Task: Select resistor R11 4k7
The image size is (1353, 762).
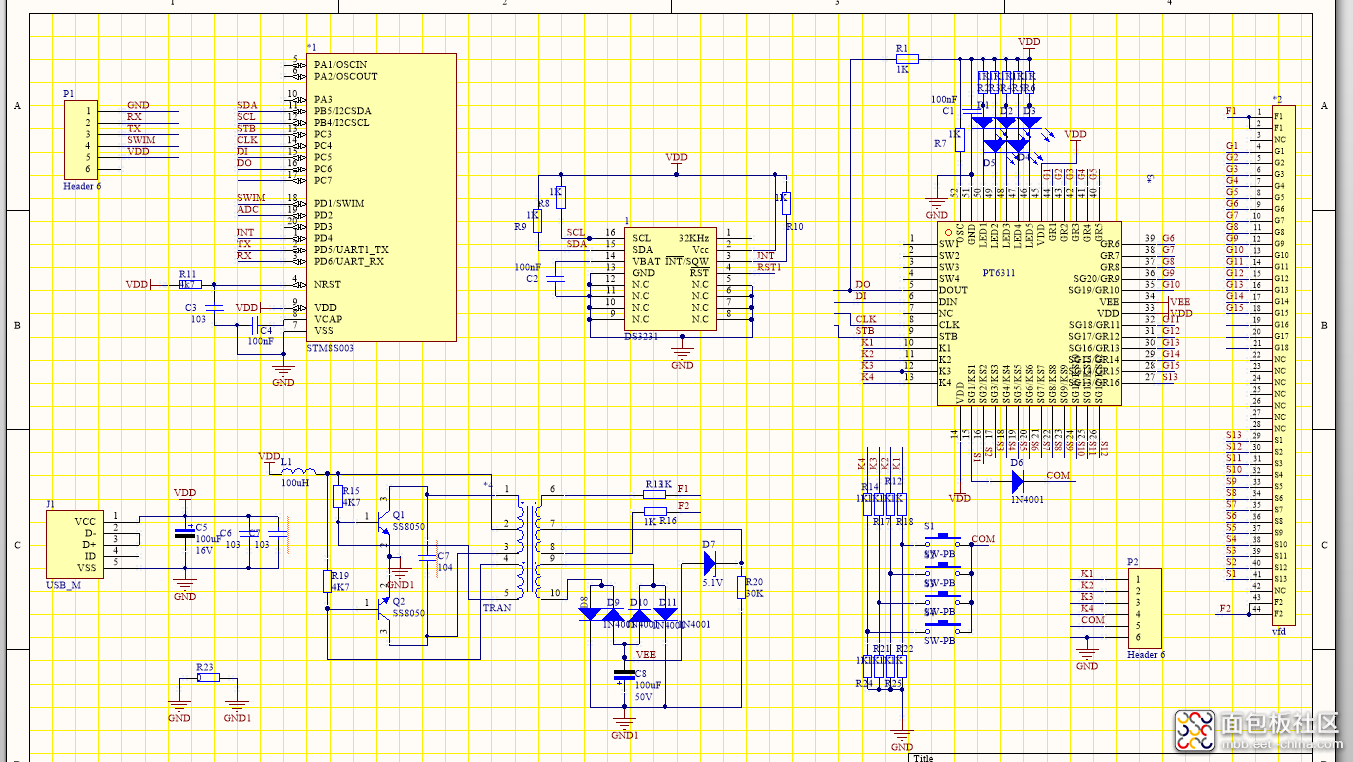Action: (188, 284)
